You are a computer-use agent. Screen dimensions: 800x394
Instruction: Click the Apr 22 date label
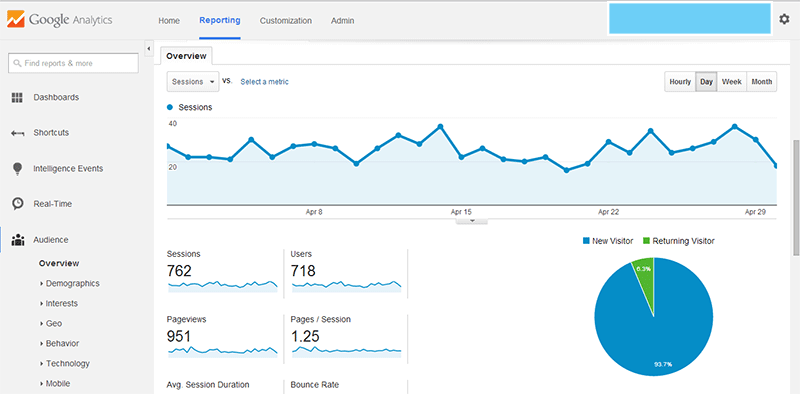609,212
